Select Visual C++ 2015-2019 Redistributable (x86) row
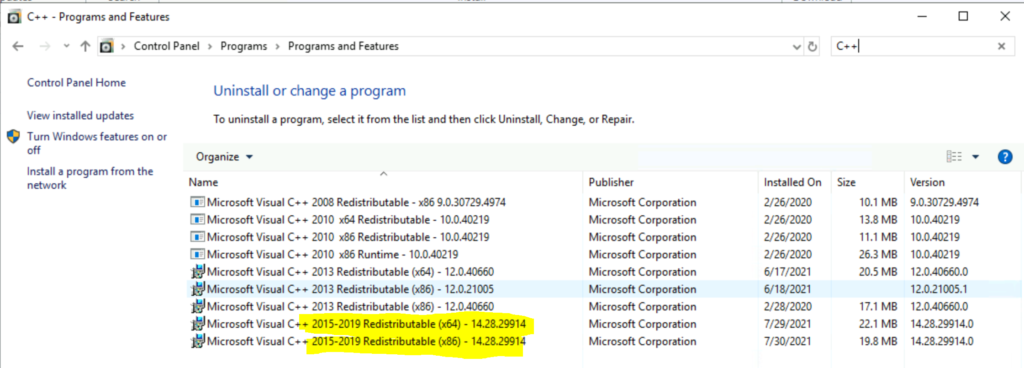Viewport: 1024px width, 368px height. pos(604,341)
